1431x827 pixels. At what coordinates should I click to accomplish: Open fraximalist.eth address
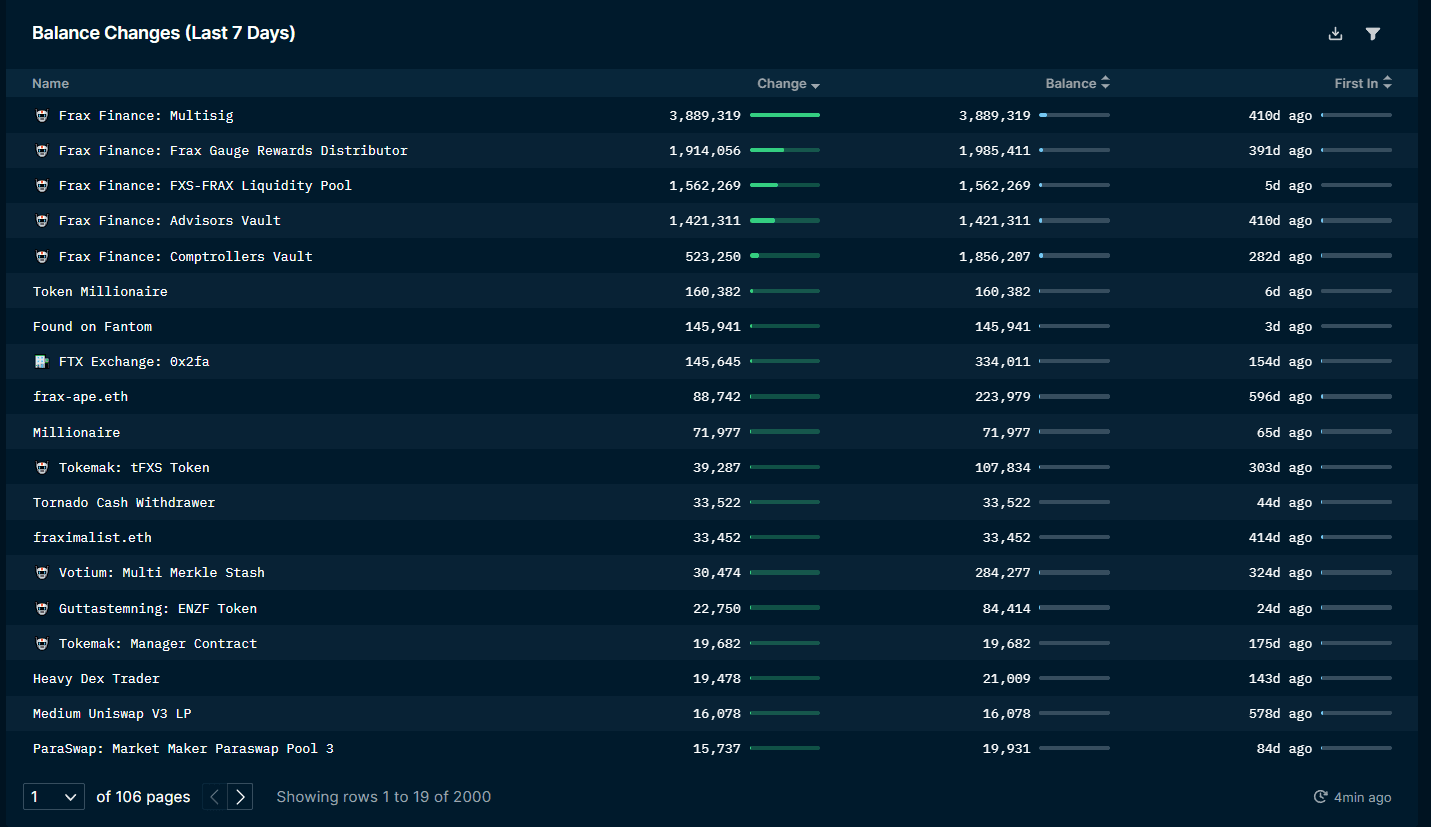pyautogui.click(x=92, y=538)
